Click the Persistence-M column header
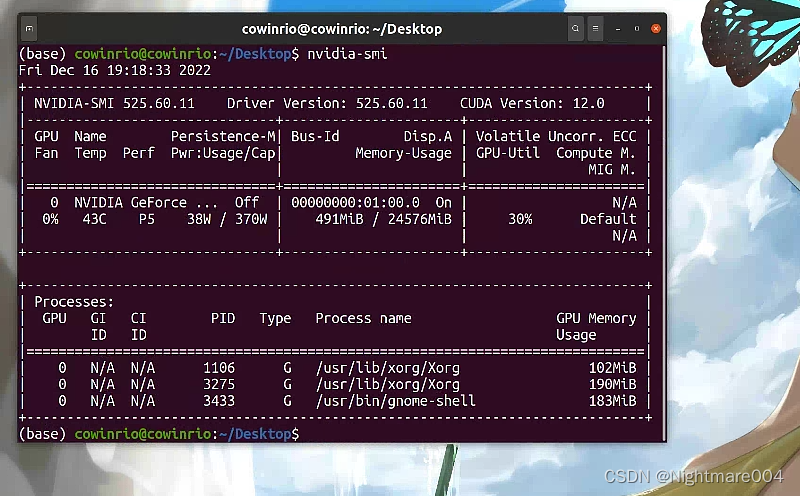 223,137
